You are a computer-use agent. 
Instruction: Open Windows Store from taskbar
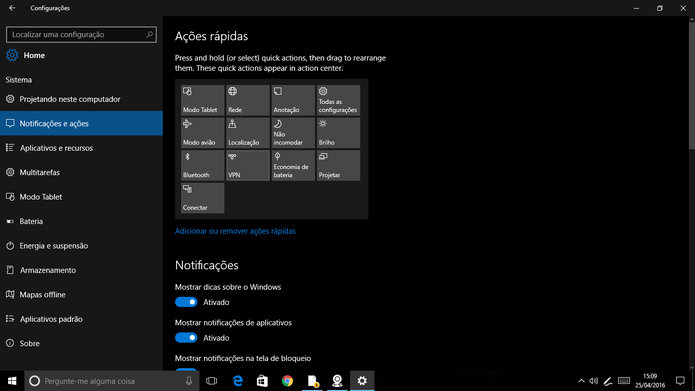point(262,381)
